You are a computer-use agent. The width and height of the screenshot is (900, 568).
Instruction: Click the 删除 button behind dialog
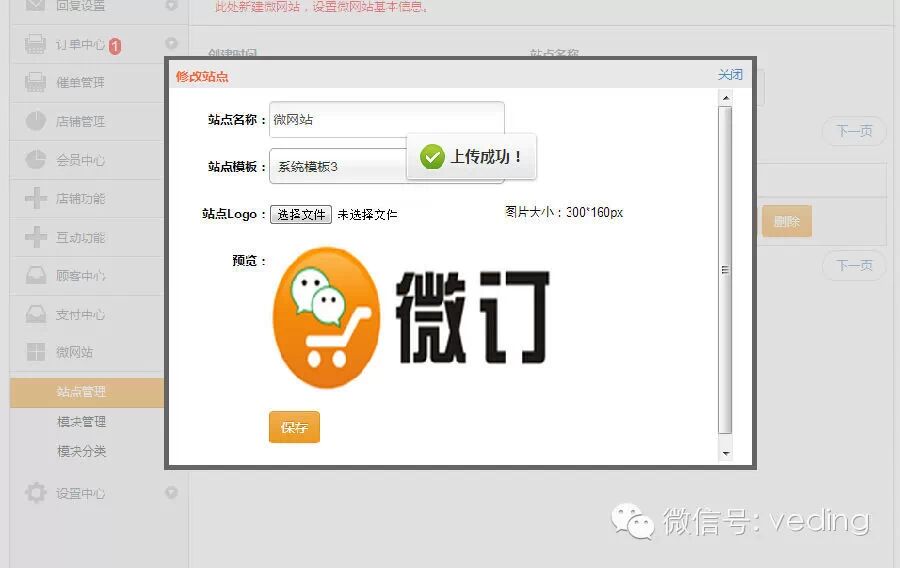pyautogui.click(x=786, y=221)
